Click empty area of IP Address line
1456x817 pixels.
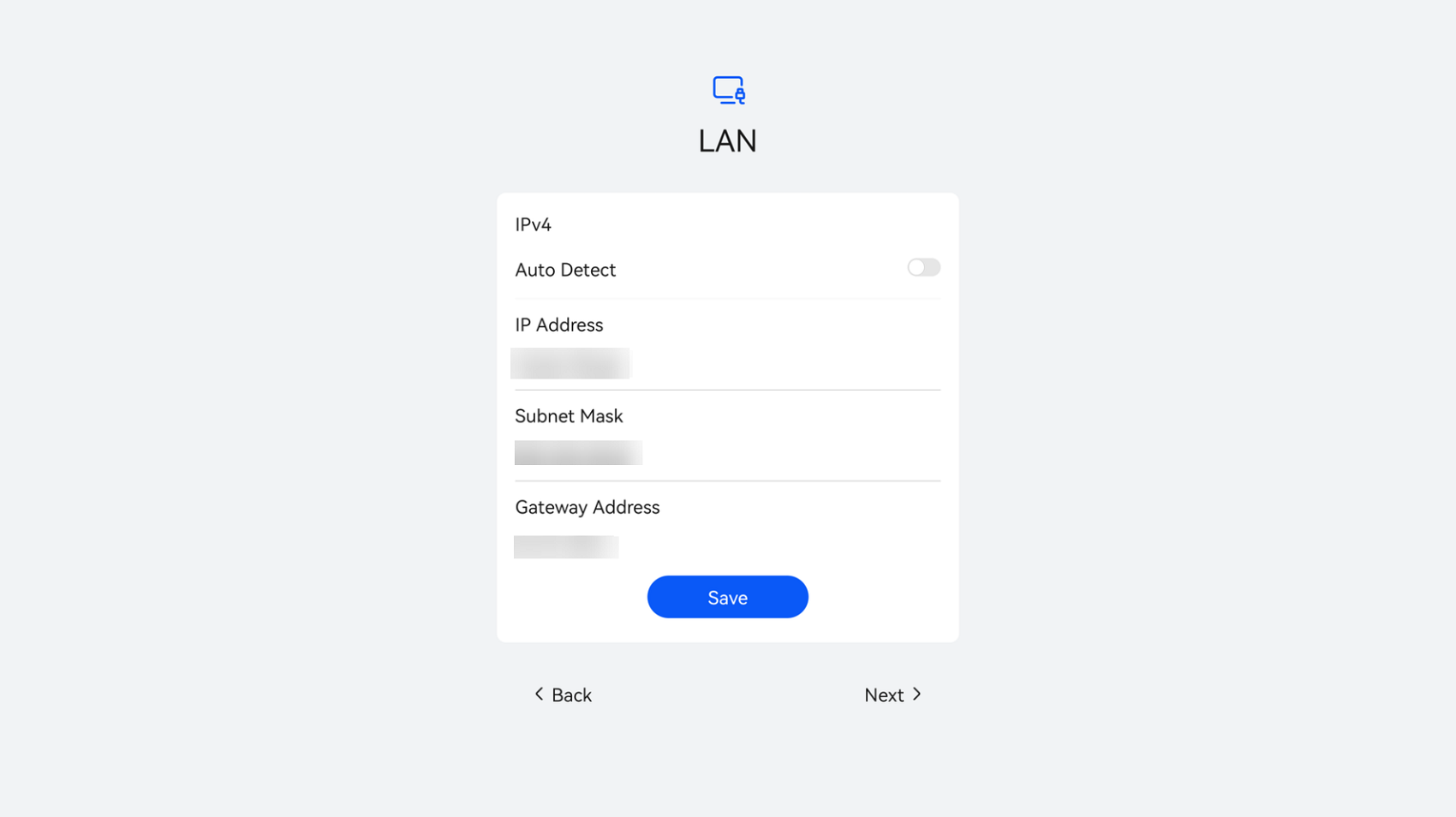(785, 363)
